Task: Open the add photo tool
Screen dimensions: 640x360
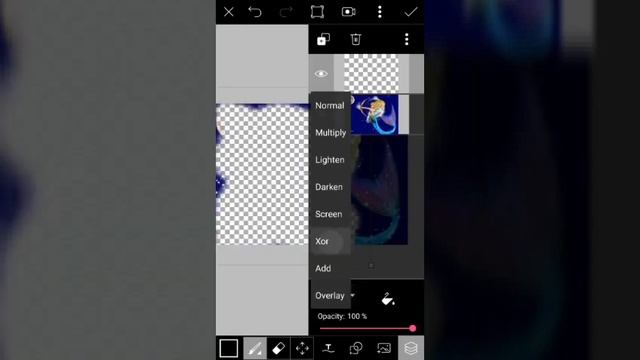Action: (x=384, y=348)
